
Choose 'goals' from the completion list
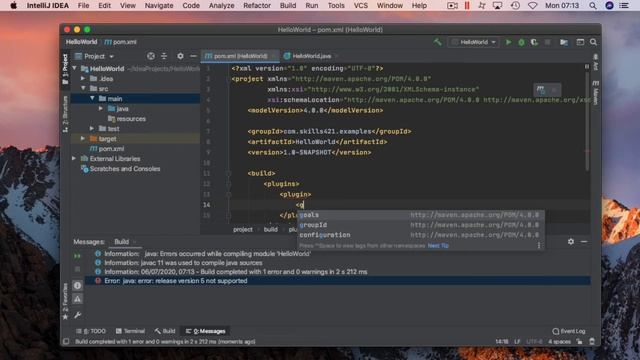pyautogui.click(x=420, y=215)
